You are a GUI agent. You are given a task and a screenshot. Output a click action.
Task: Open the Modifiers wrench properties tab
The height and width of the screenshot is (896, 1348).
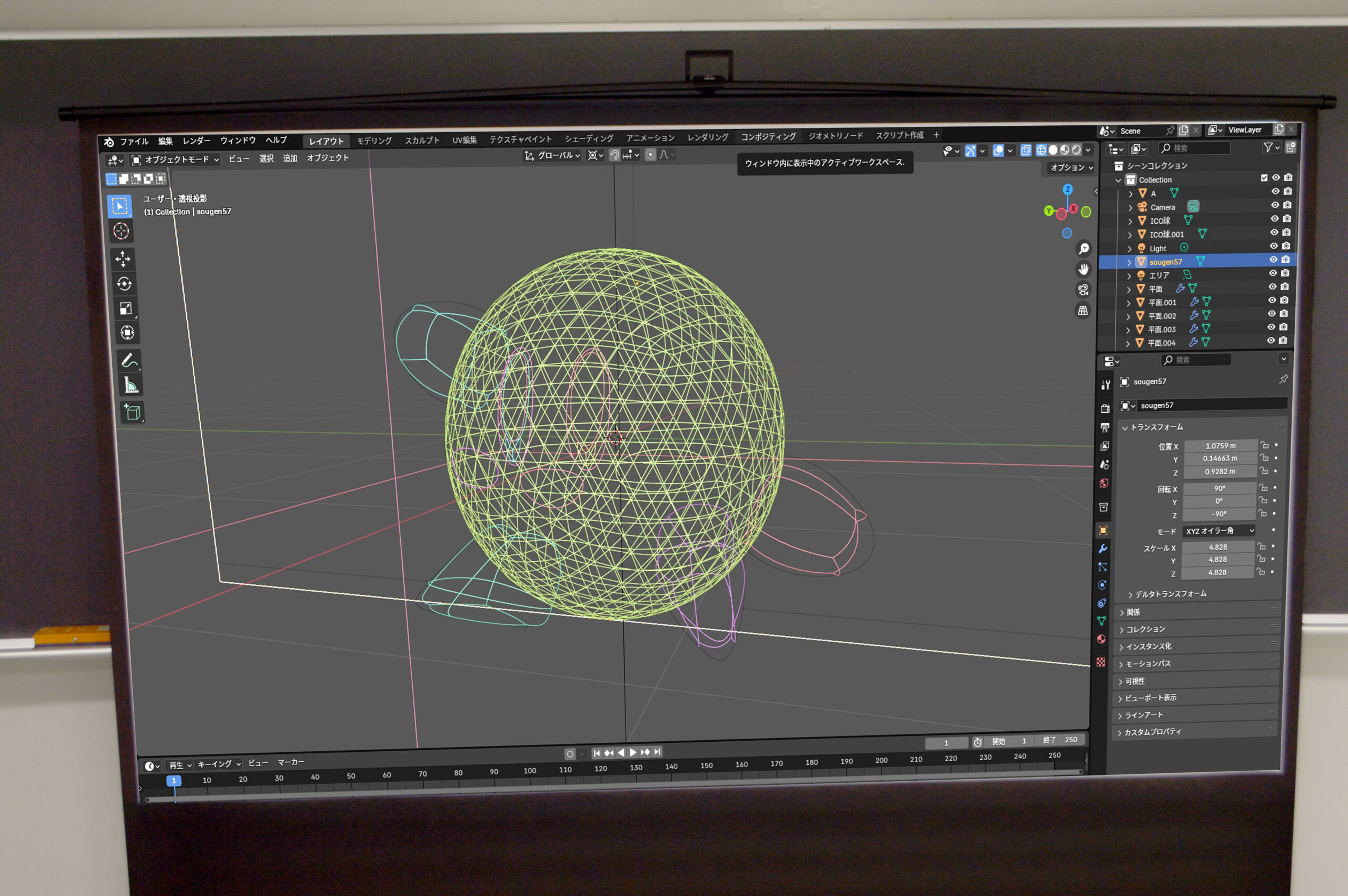click(x=1103, y=549)
